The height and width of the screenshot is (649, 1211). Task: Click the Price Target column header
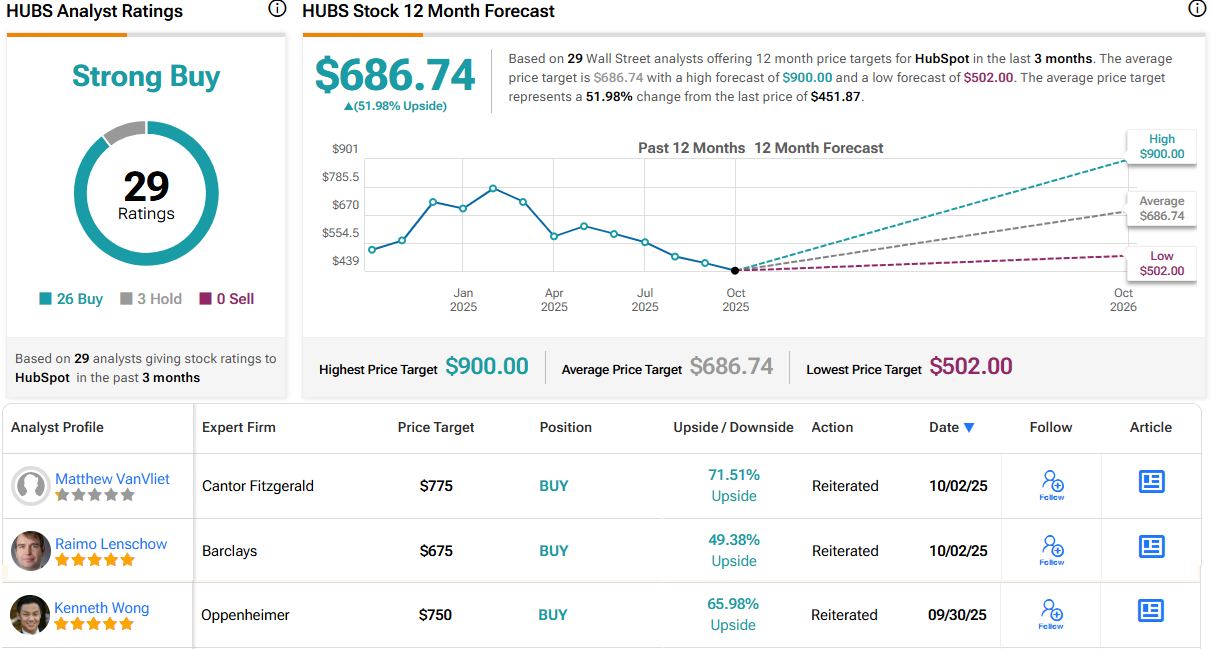coord(436,427)
